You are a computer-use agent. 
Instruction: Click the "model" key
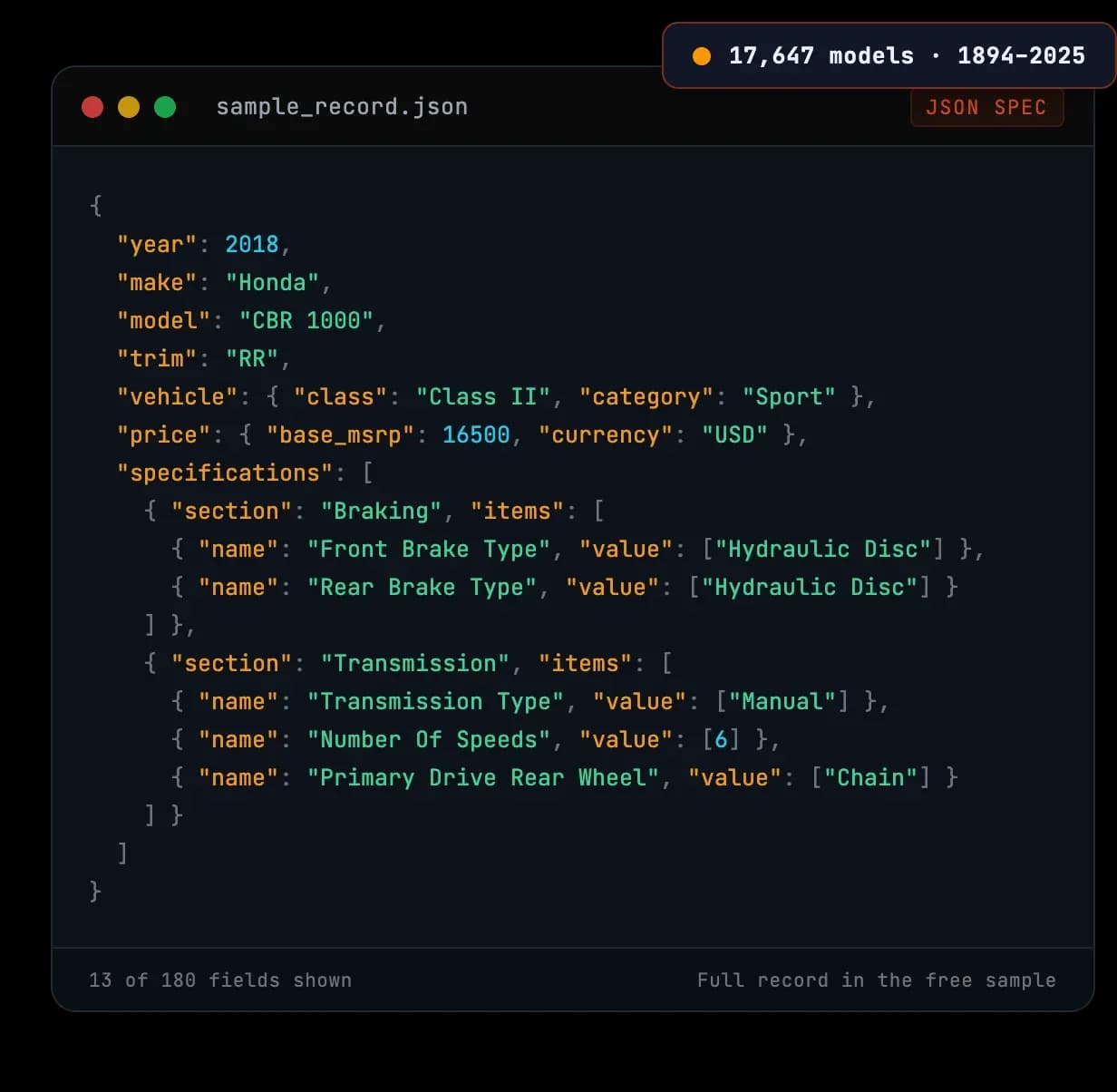point(163,321)
